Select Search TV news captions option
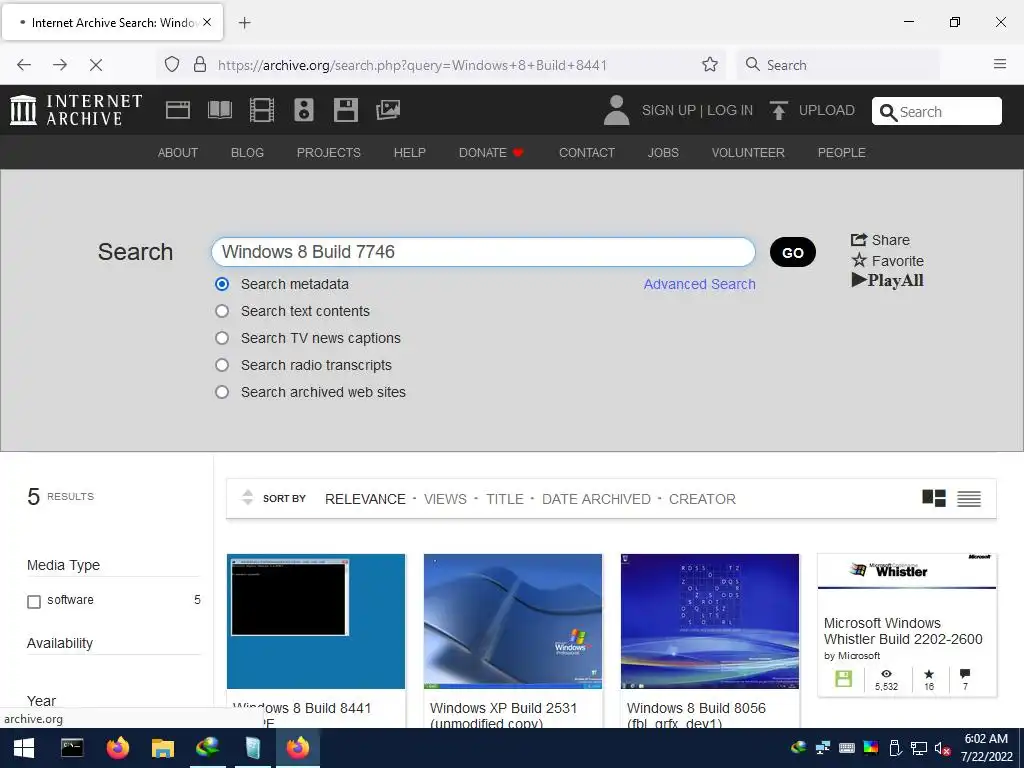 [222, 338]
